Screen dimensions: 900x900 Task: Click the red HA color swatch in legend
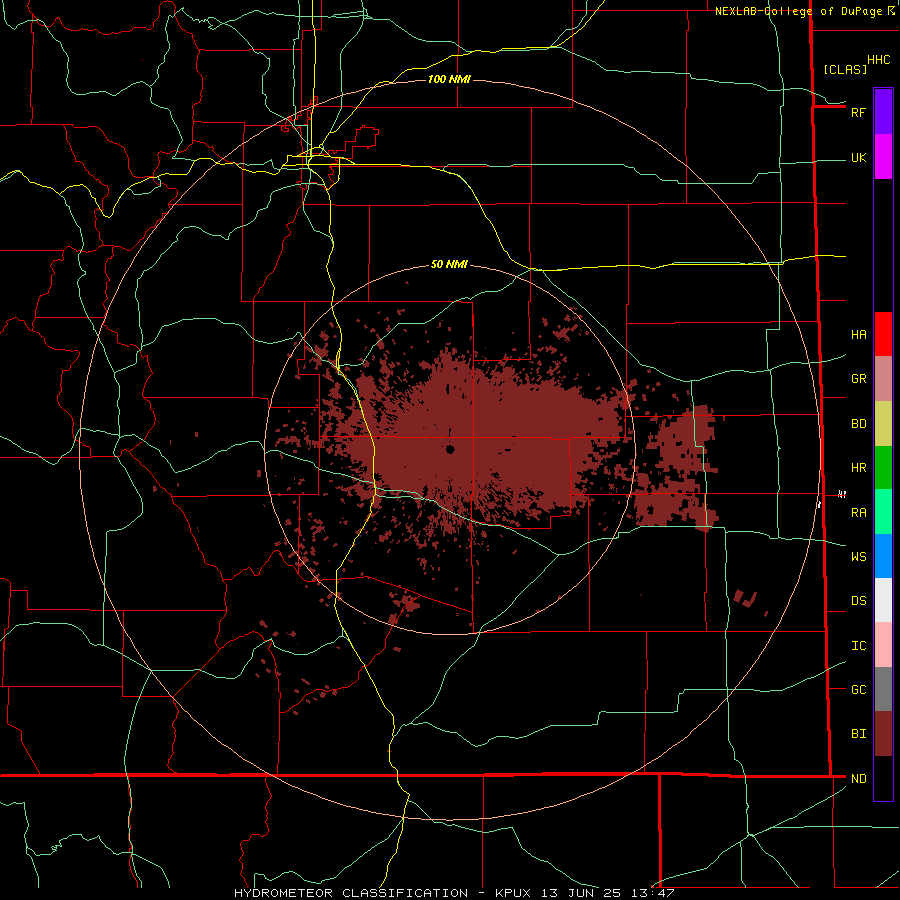883,334
